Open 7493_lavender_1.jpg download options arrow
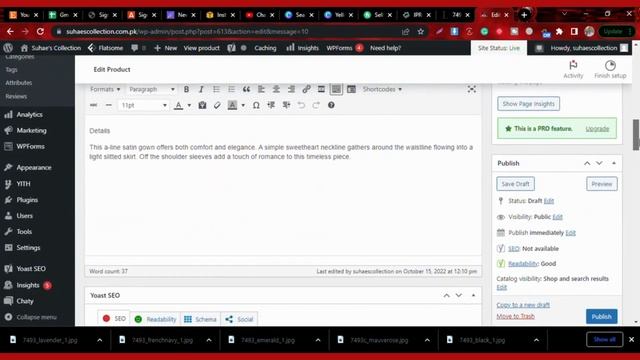The height and width of the screenshot is (360, 640). coord(100,340)
